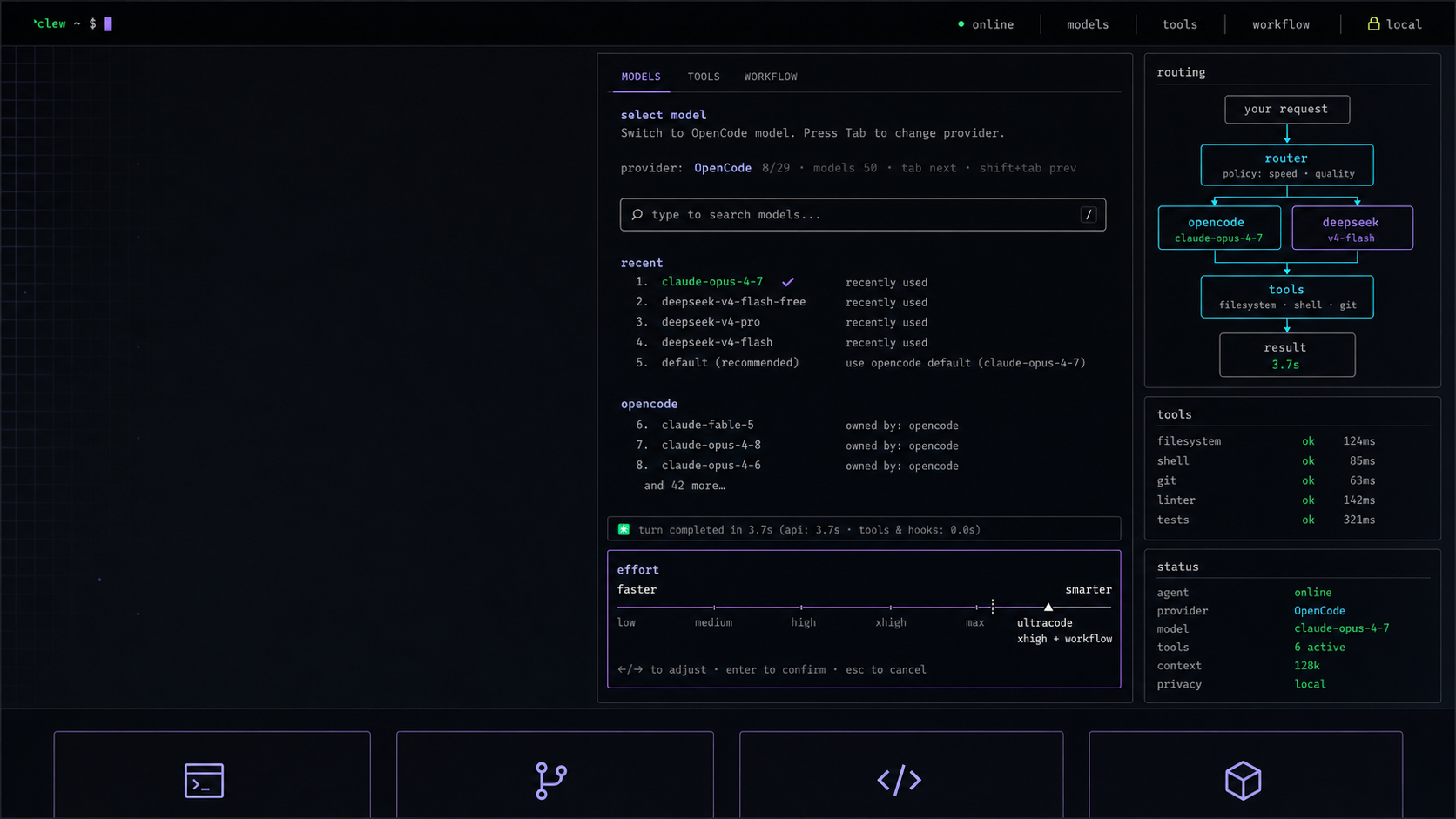This screenshot has height=819, width=1456.
Task: Switch to the MODELS tab
Action: coord(641,77)
